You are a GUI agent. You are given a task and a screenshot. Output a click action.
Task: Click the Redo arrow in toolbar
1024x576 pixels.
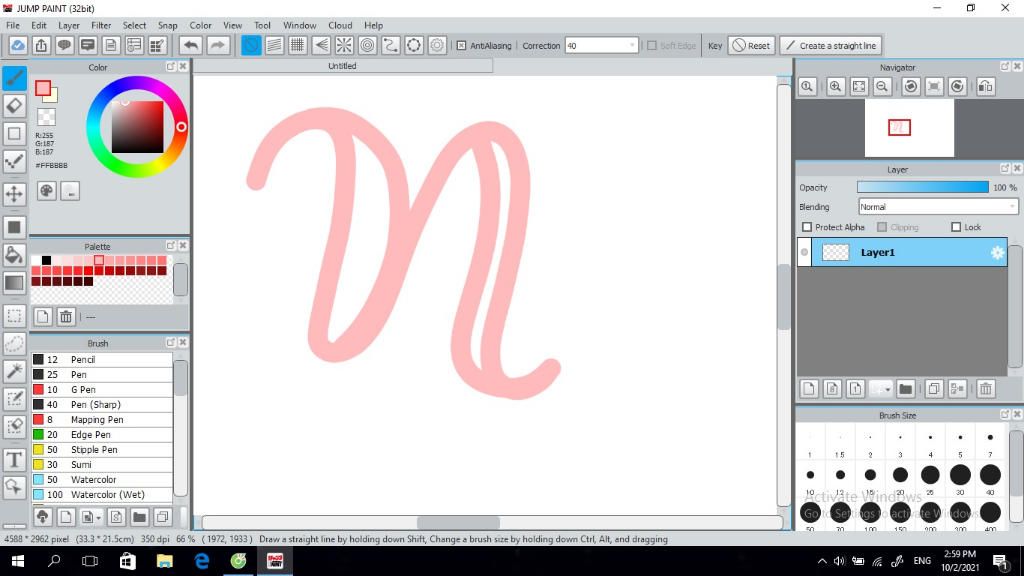point(217,46)
